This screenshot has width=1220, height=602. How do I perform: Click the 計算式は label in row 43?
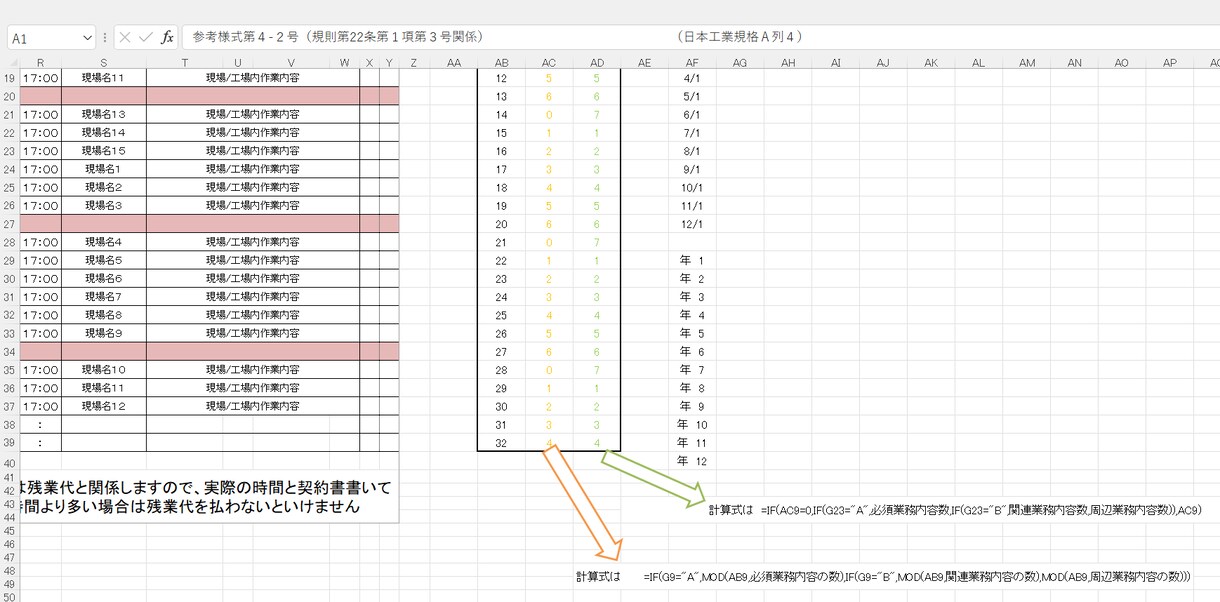(x=730, y=510)
